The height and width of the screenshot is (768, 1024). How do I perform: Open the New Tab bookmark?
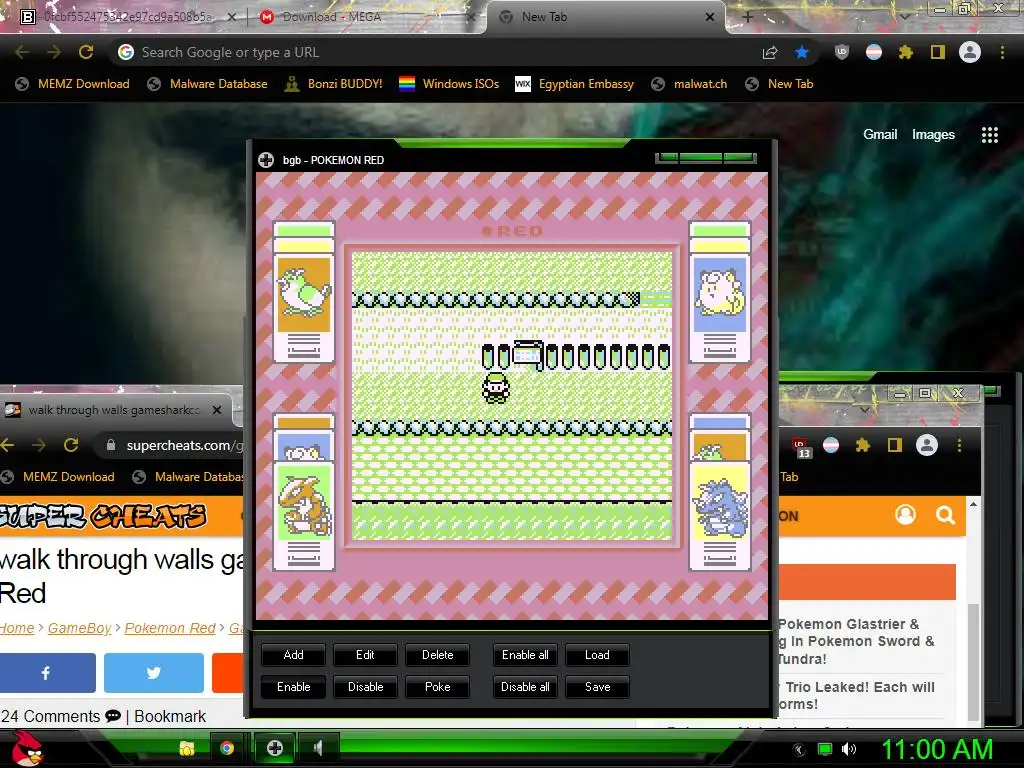(779, 84)
